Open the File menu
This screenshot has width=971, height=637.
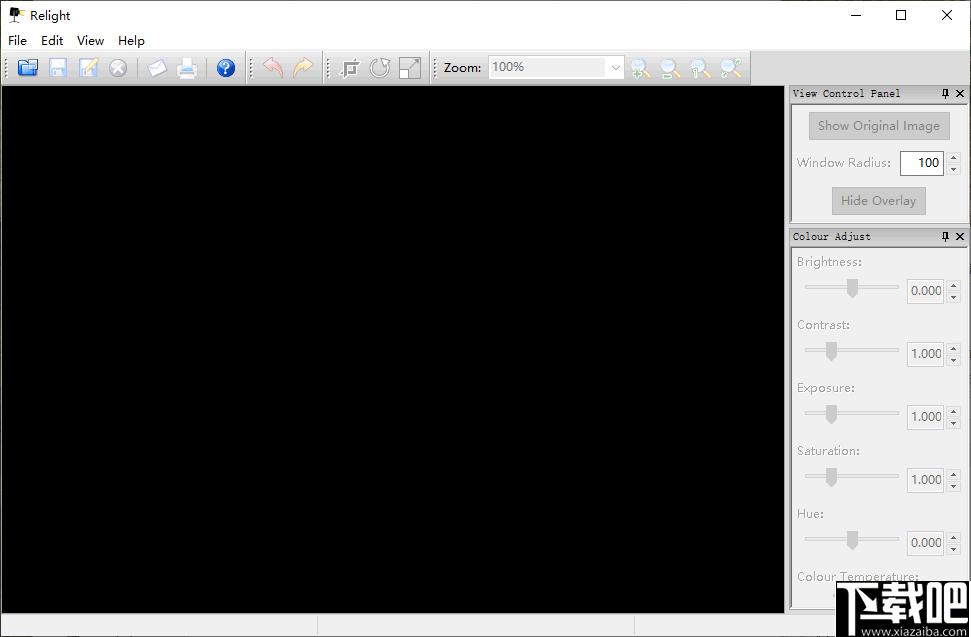tap(17, 41)
